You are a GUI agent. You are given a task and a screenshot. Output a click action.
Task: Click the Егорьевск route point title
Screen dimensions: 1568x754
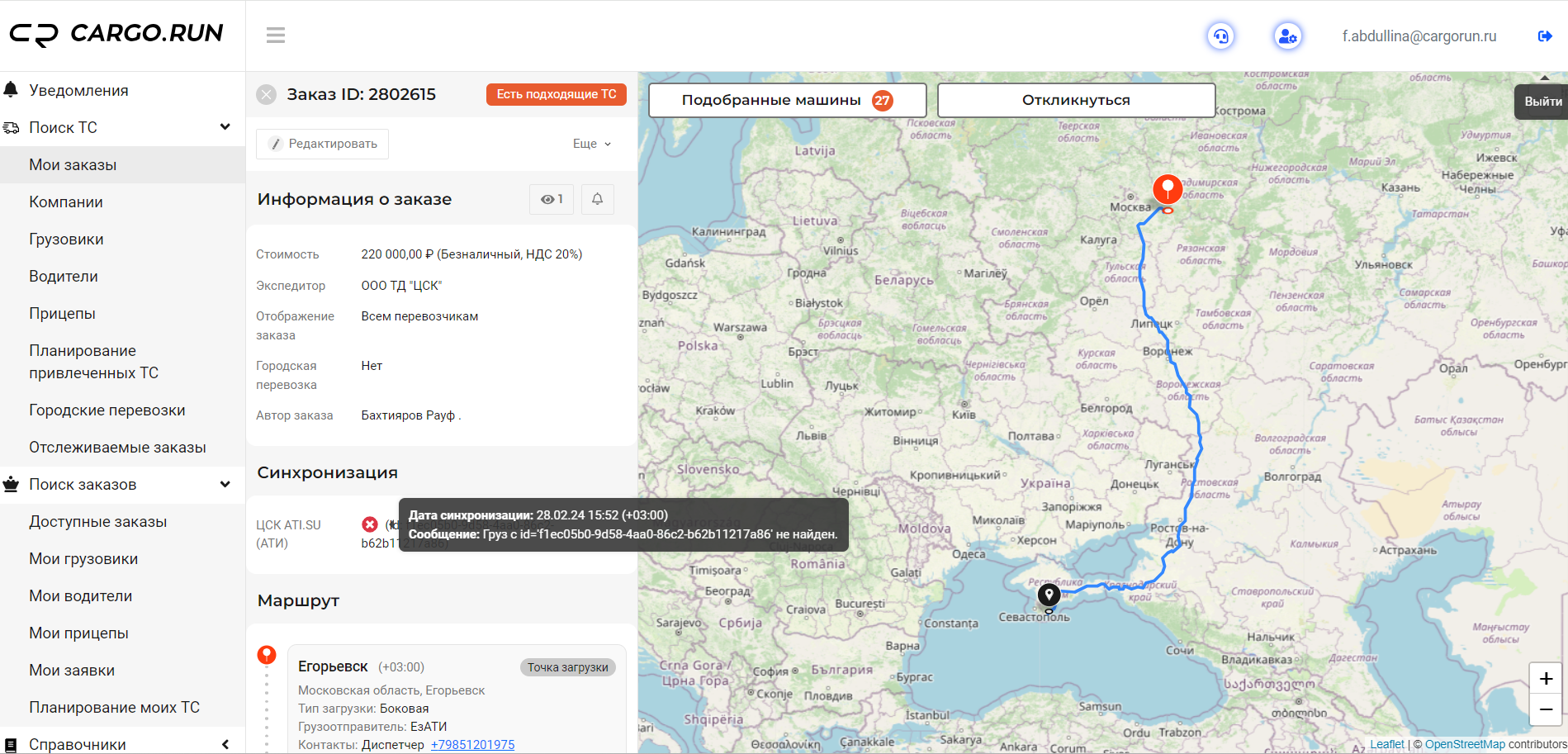coord(333,666)
